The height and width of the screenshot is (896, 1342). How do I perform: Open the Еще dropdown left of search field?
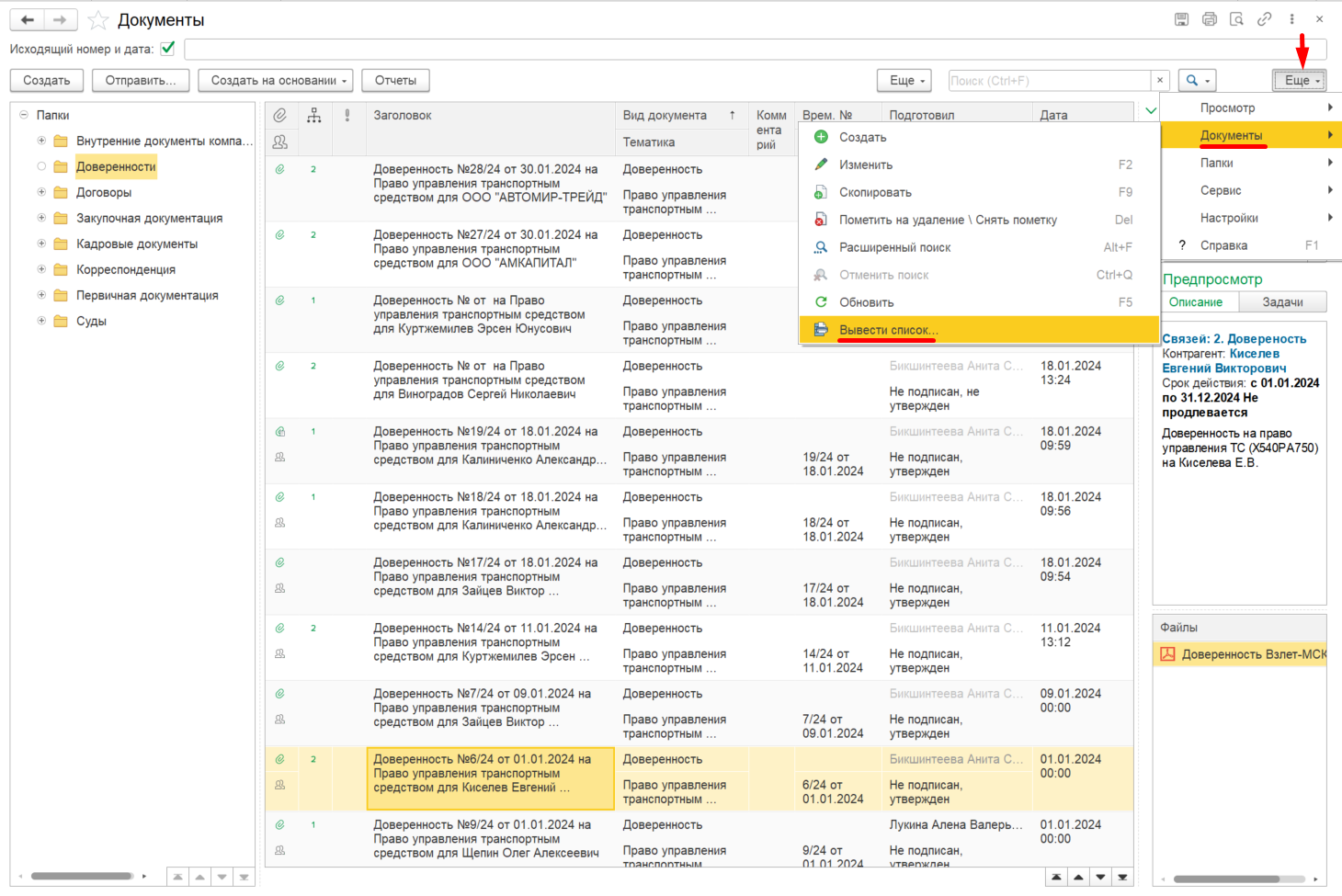click(904, 81)
